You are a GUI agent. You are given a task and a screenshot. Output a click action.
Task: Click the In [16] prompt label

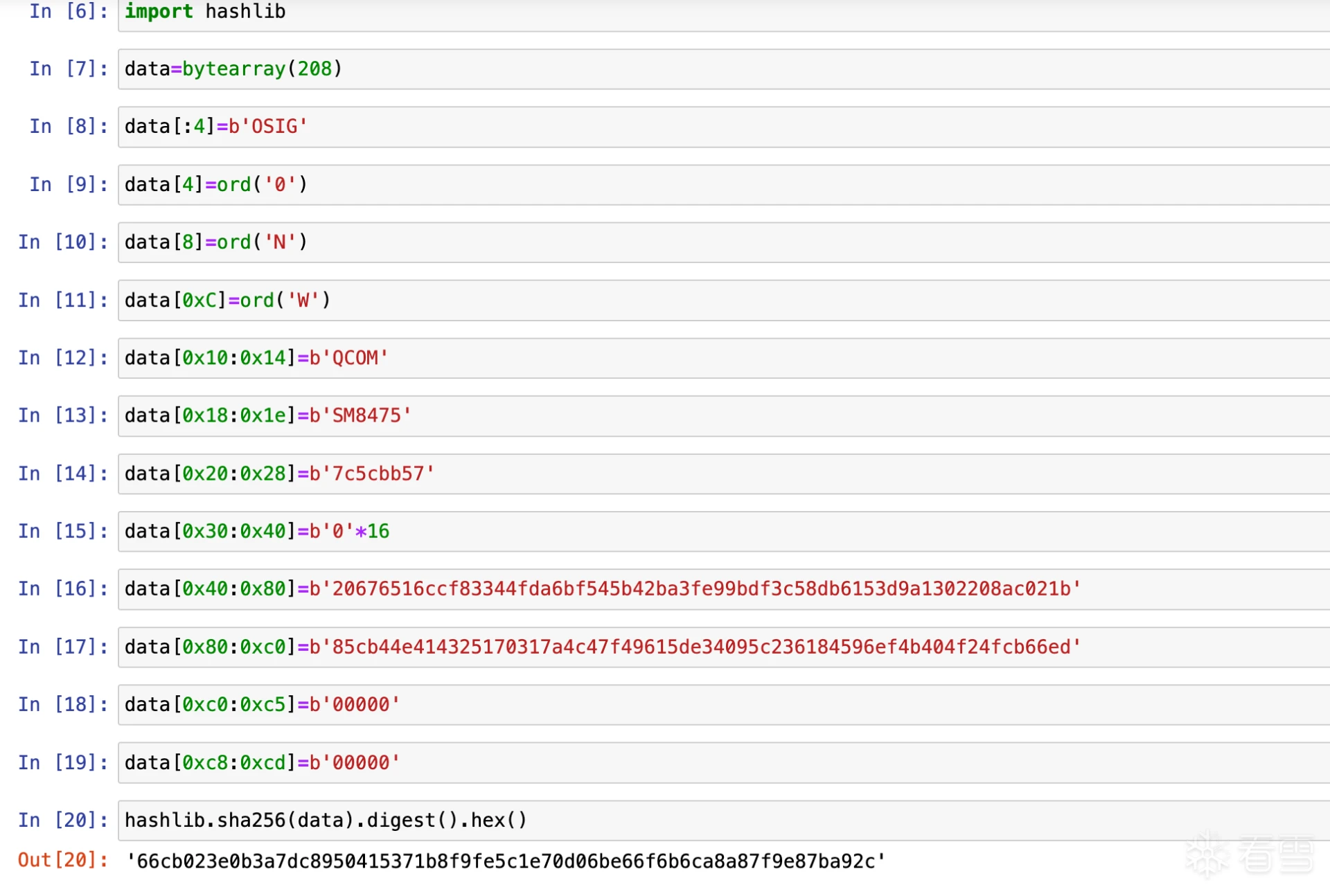coord(63,589)
